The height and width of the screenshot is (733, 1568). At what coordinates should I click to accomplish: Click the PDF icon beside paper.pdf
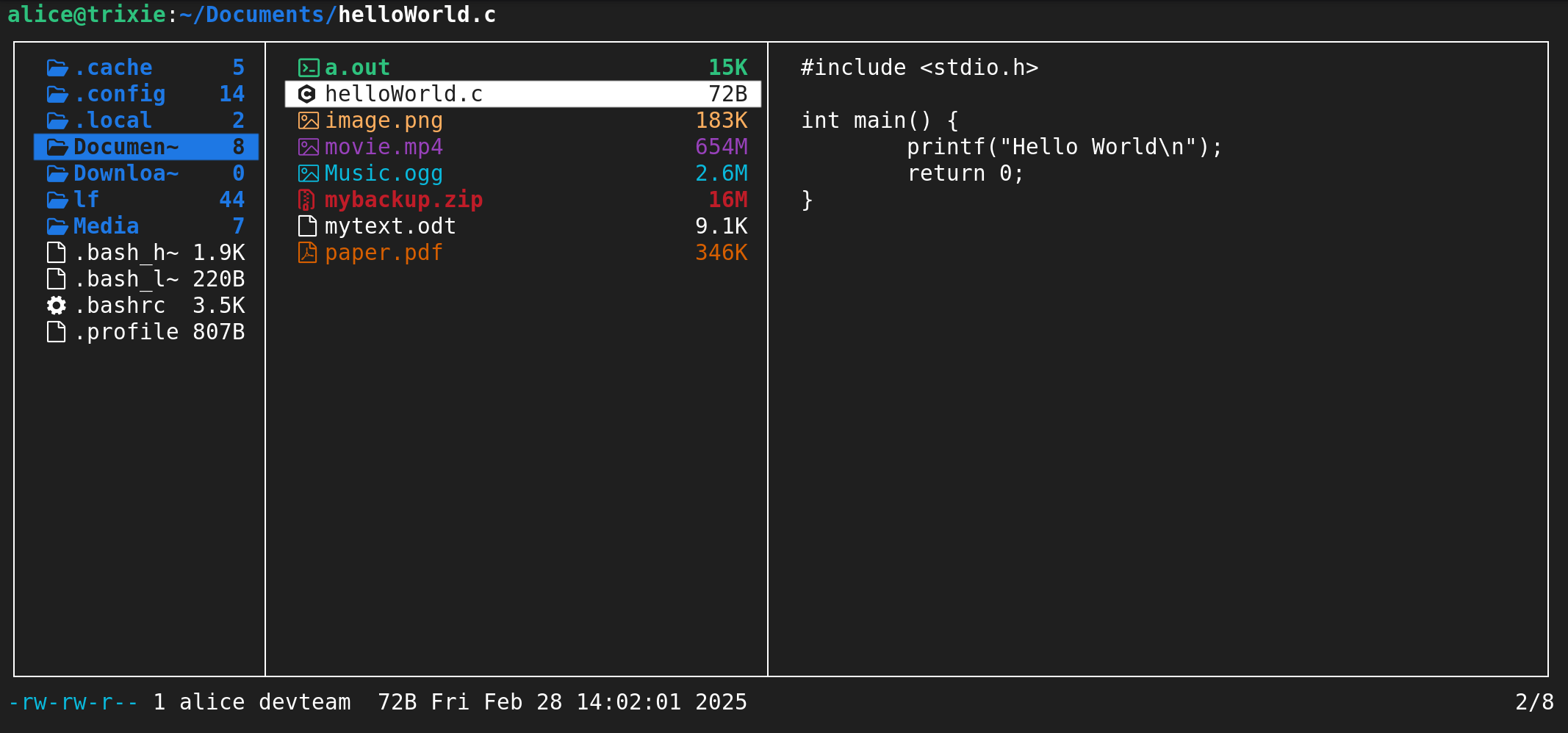[308, 252]
